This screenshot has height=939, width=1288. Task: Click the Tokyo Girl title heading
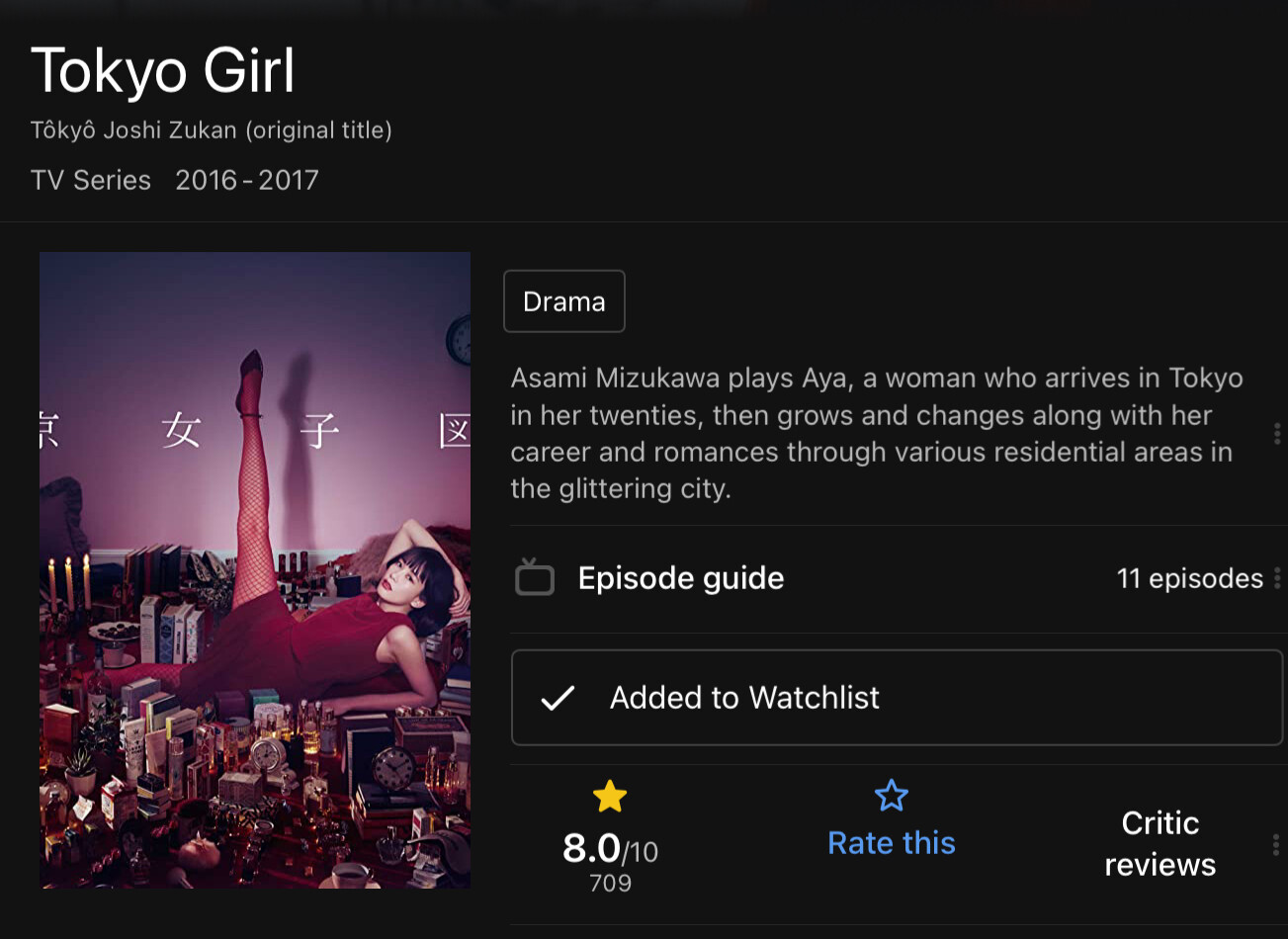pos(163,71)
